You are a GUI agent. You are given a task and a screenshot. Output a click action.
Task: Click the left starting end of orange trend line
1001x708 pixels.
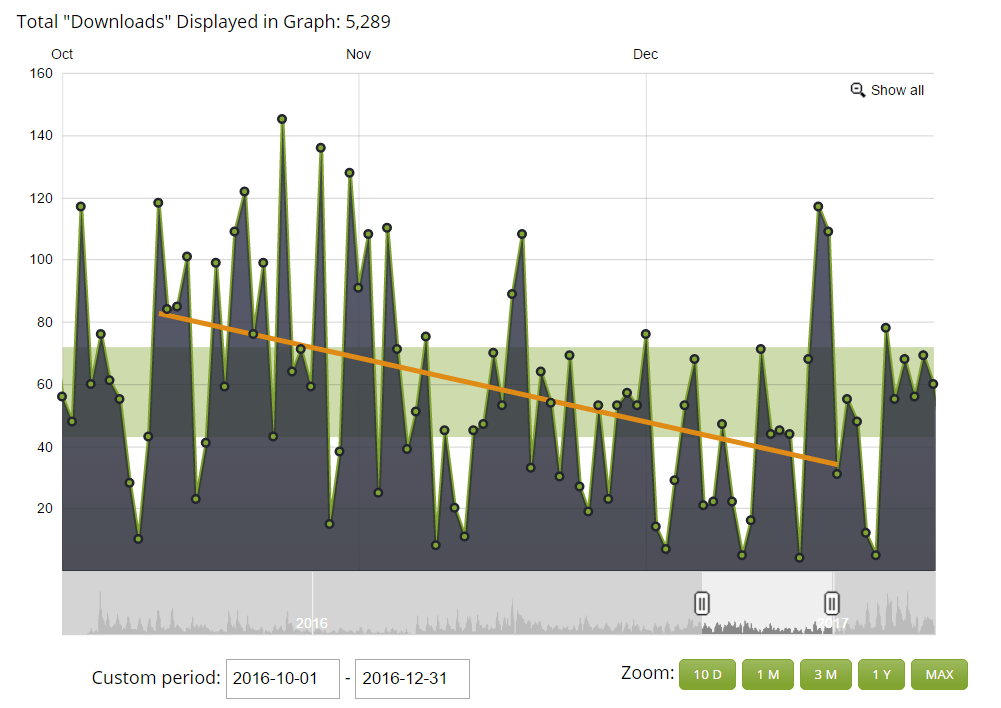pyautogui.click(x=161, y=314)
